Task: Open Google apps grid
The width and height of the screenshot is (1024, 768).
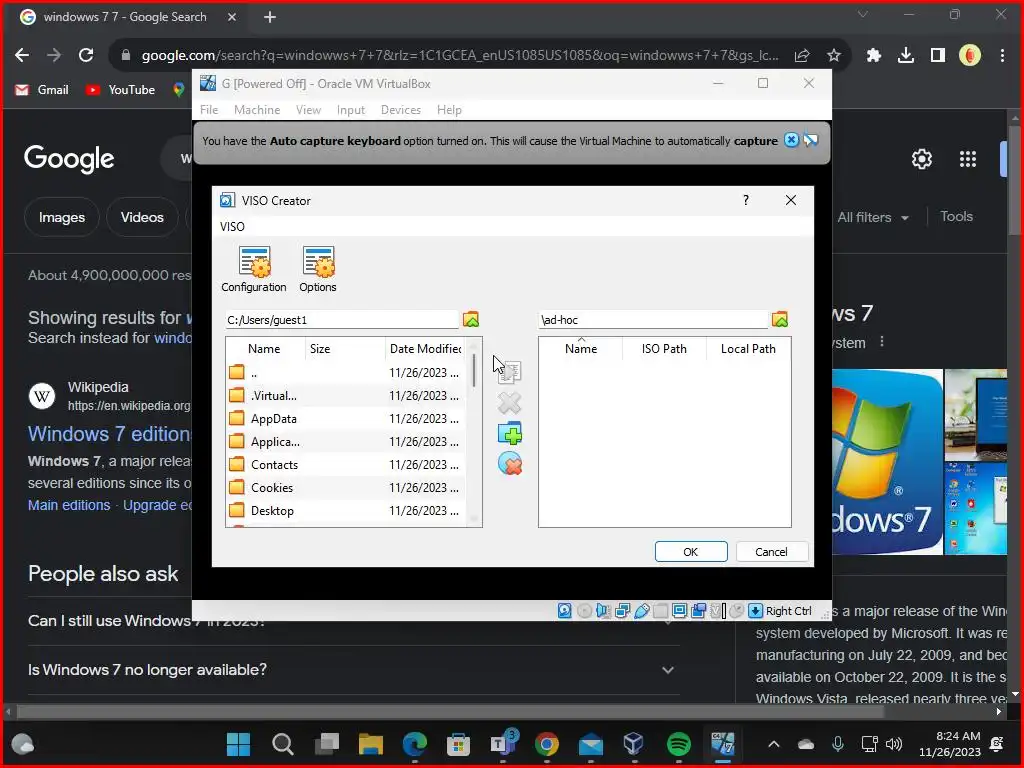Action: [x=967, y=159]
